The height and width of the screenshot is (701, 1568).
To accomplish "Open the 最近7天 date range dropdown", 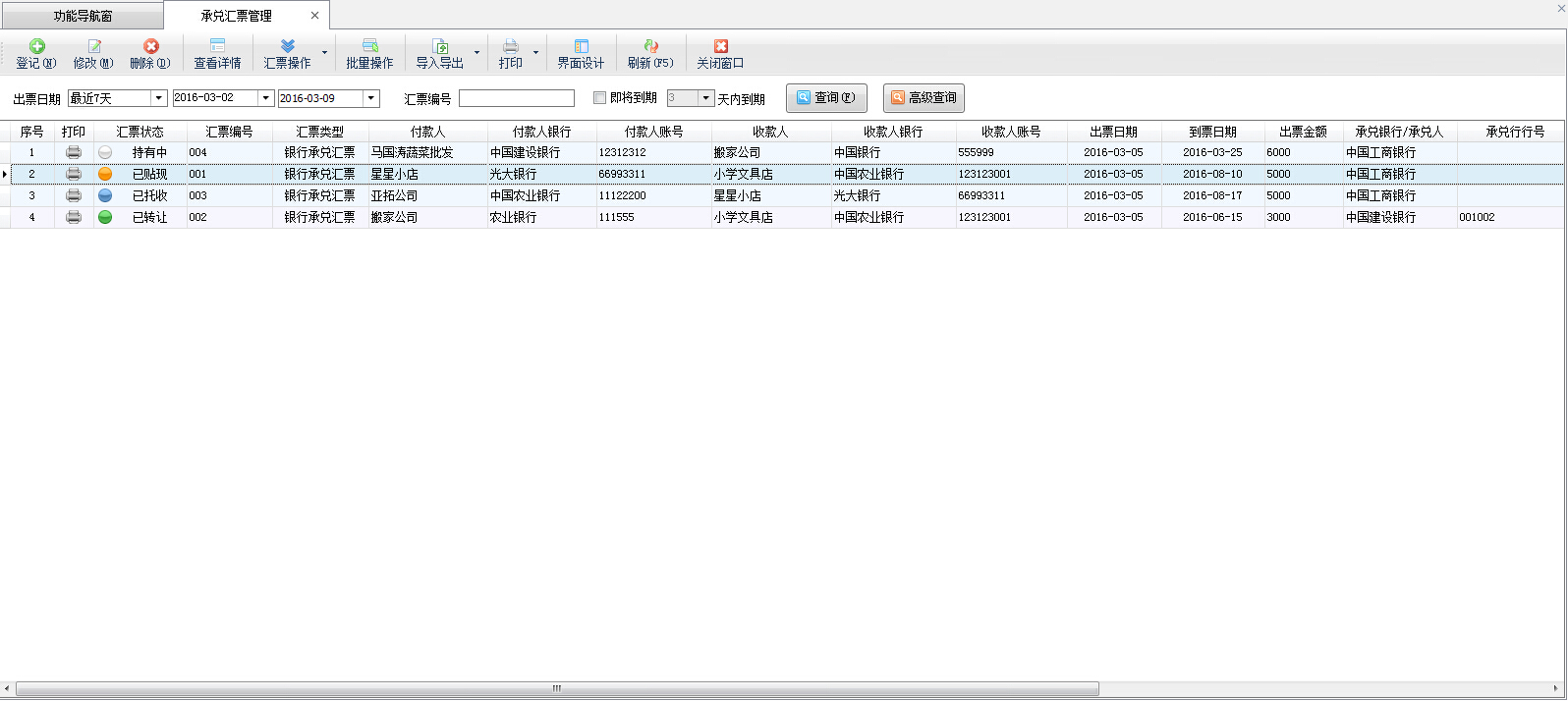I will click(158, 98).
